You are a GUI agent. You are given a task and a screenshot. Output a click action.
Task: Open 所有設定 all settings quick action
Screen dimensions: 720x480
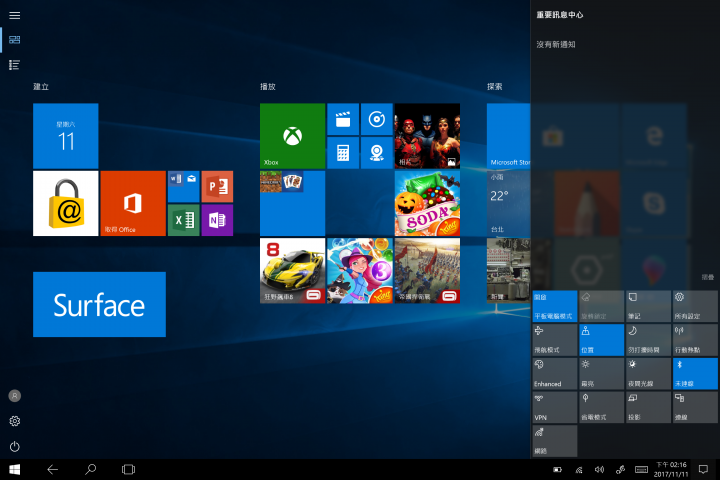(695, 306)
